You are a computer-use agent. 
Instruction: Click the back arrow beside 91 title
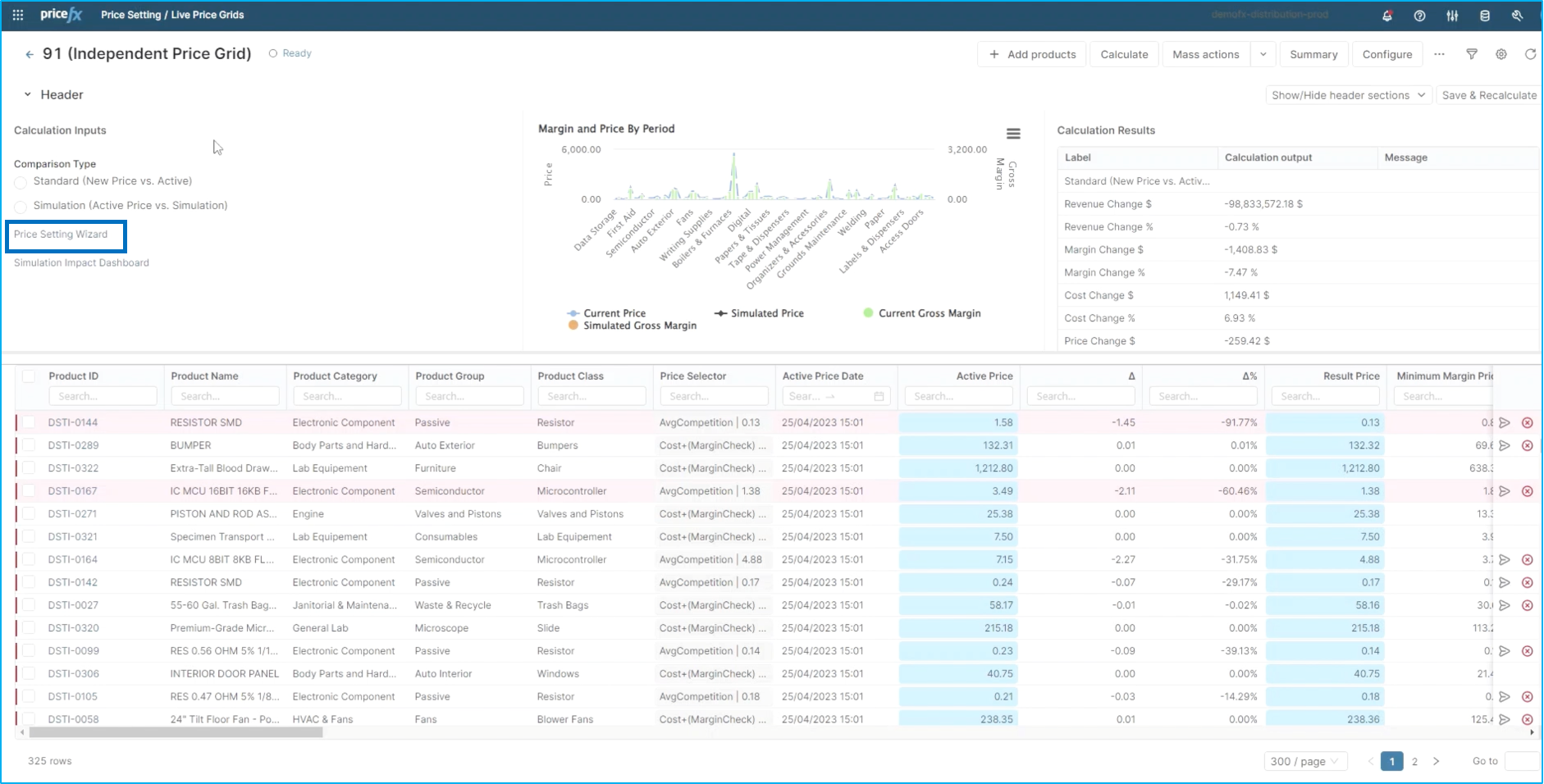(x=30, y=54)
